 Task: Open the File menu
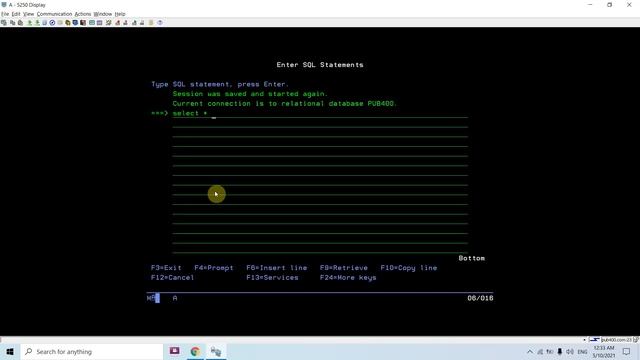[5, 14]
